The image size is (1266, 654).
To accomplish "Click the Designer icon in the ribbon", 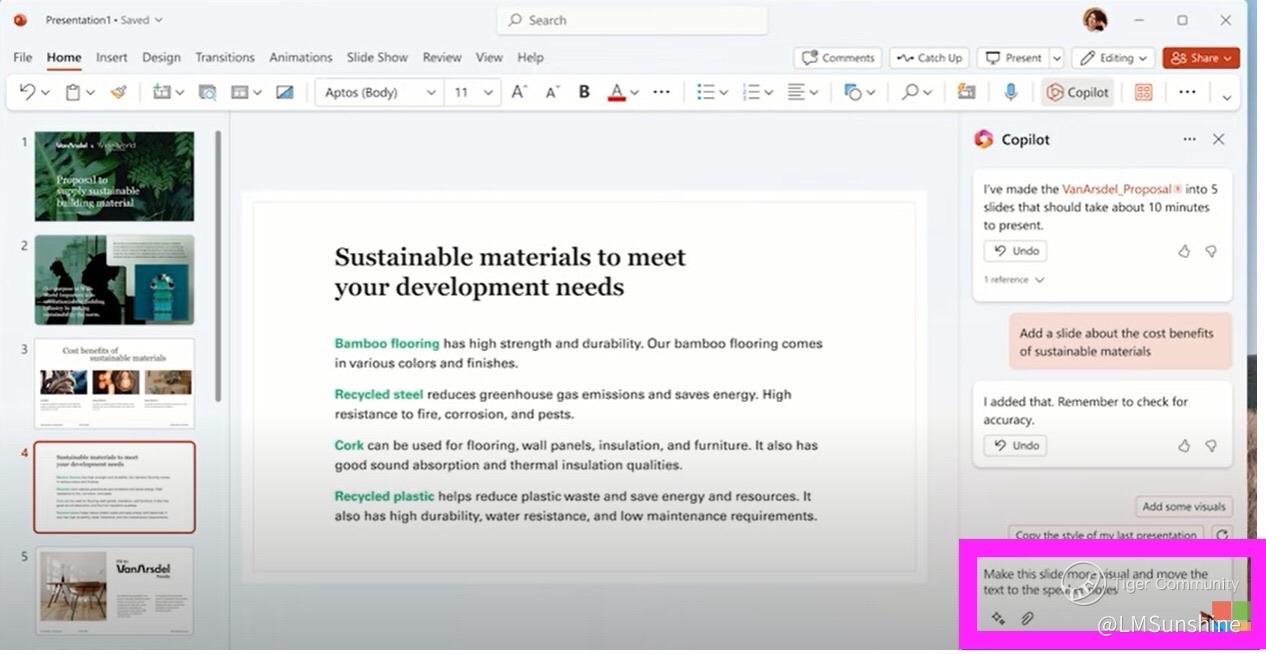I will coord(1143,92).
